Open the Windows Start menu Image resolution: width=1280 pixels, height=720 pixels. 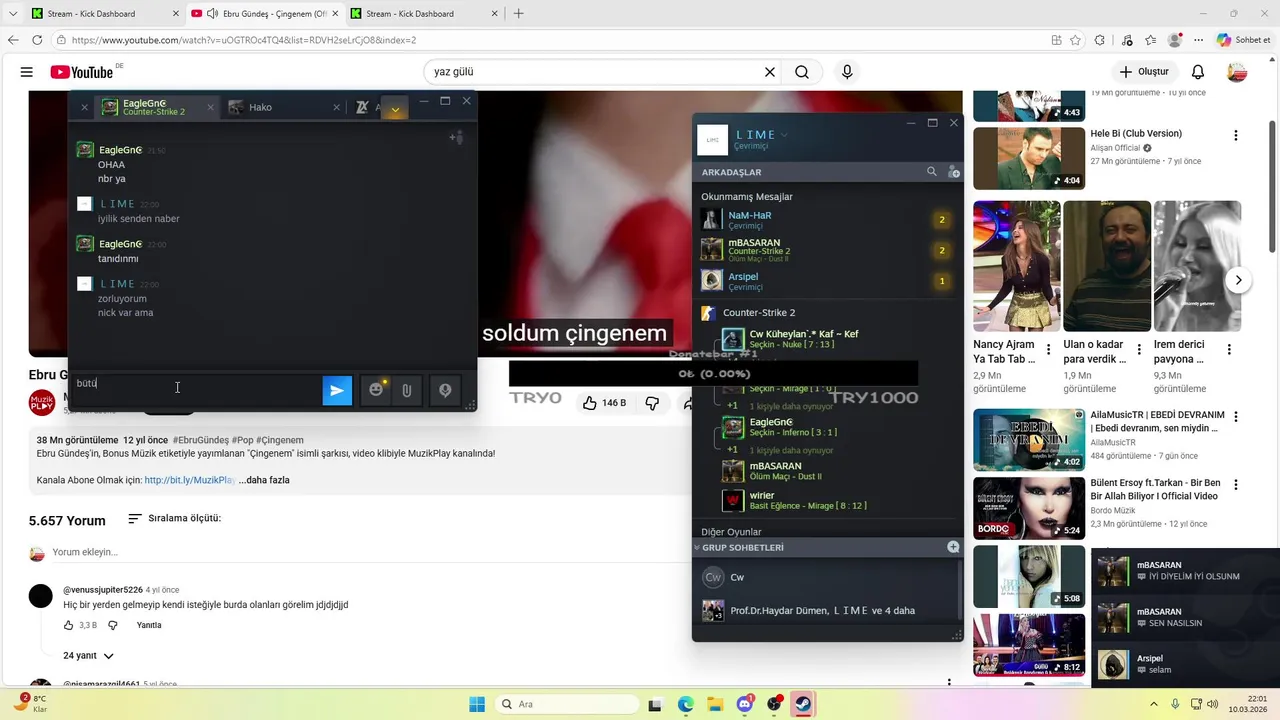click(476, 704)
